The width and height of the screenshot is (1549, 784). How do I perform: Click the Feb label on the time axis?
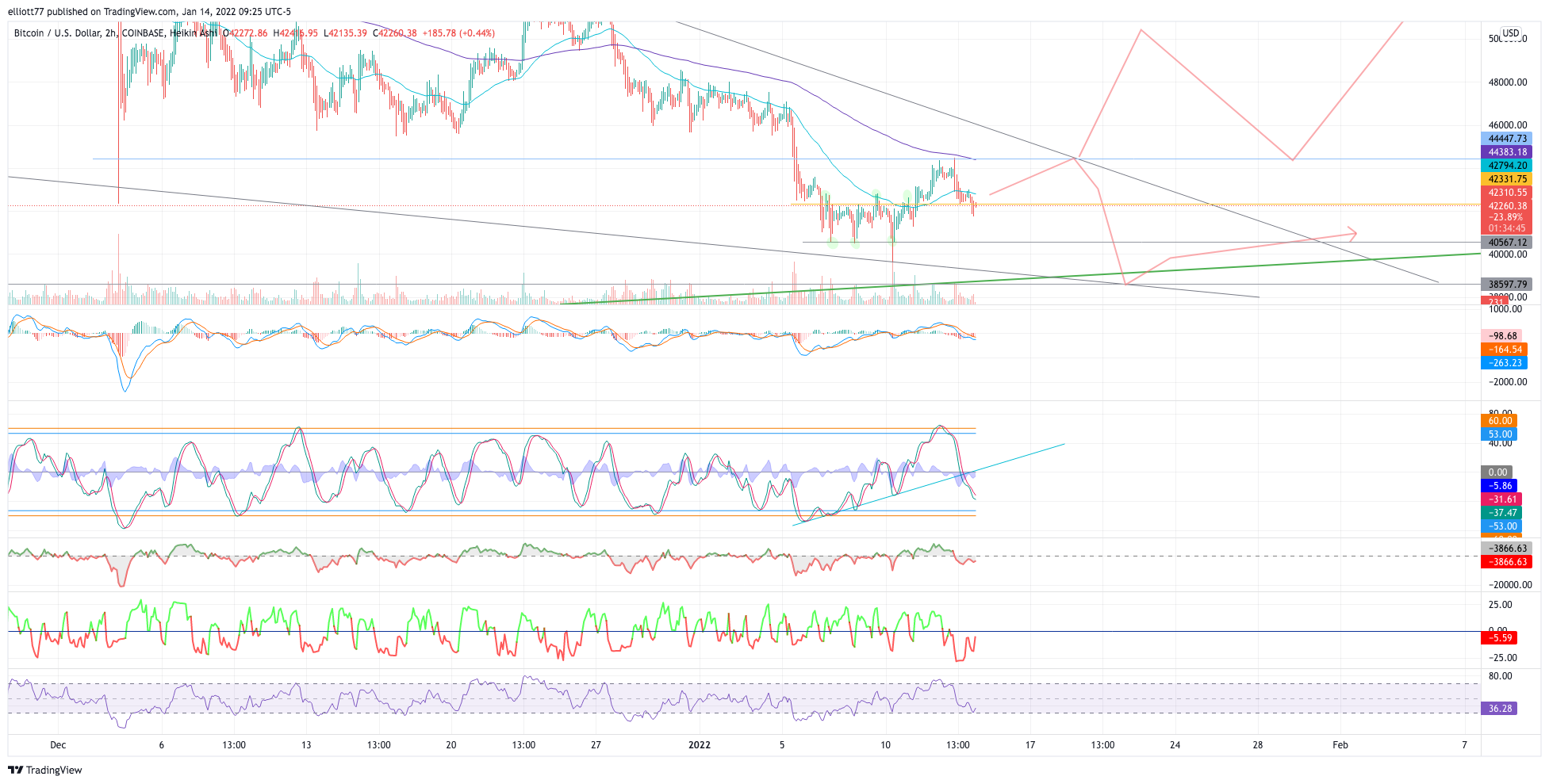tap(1340, 745)
